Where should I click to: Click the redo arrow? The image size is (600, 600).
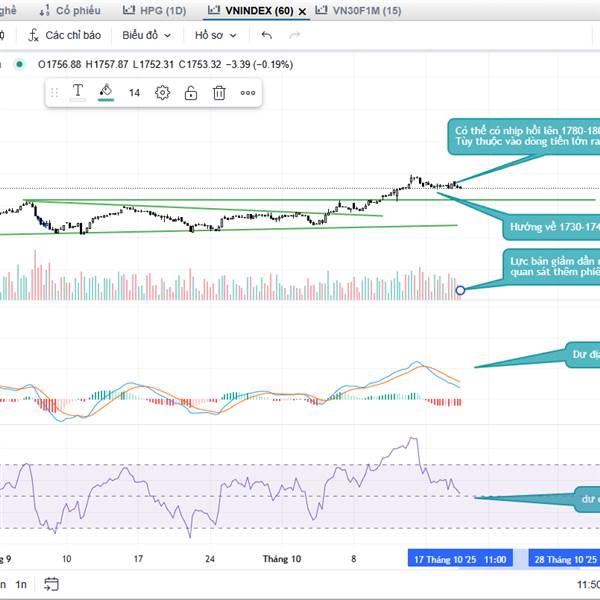point(294,35)
